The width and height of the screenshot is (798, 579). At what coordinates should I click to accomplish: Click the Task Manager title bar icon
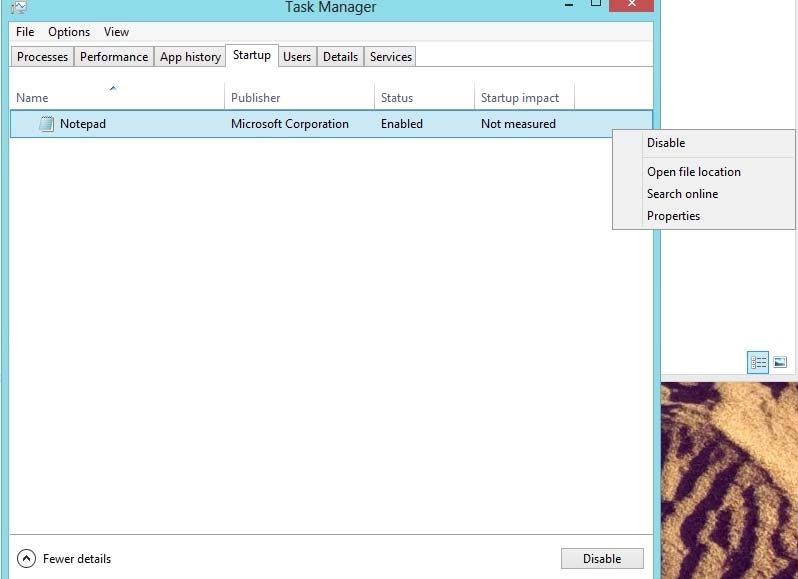[19, 7]
